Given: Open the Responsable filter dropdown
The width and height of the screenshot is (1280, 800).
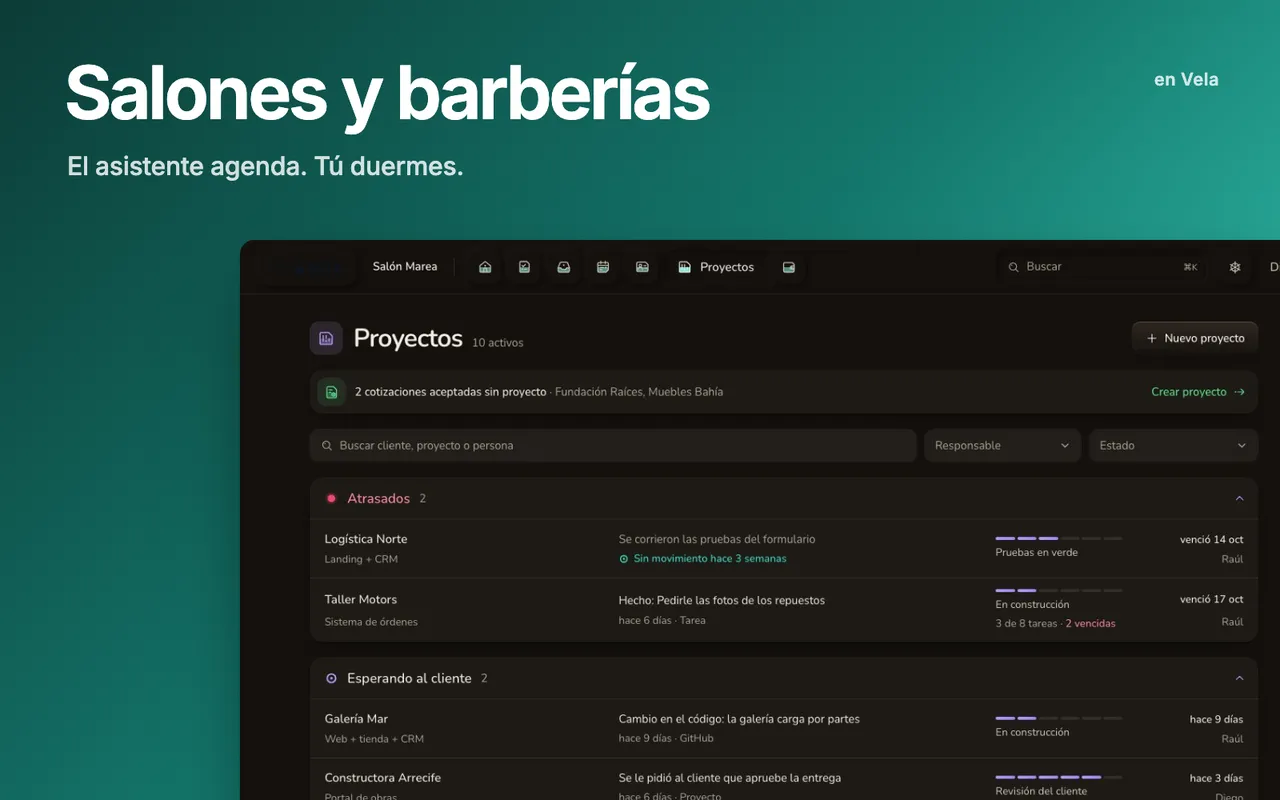Looking at the screenshot, I should pyautogui.click(x=1002, y=446).
